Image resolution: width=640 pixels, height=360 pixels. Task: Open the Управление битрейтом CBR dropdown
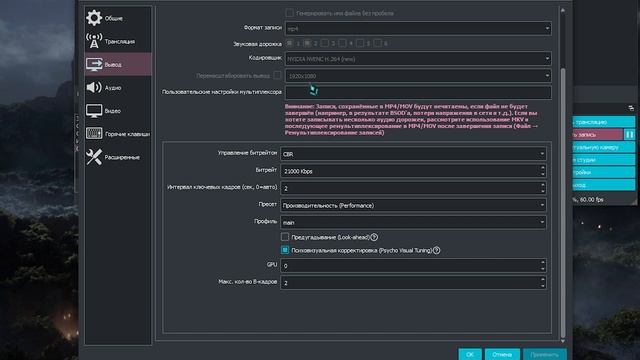pos(413,154)
